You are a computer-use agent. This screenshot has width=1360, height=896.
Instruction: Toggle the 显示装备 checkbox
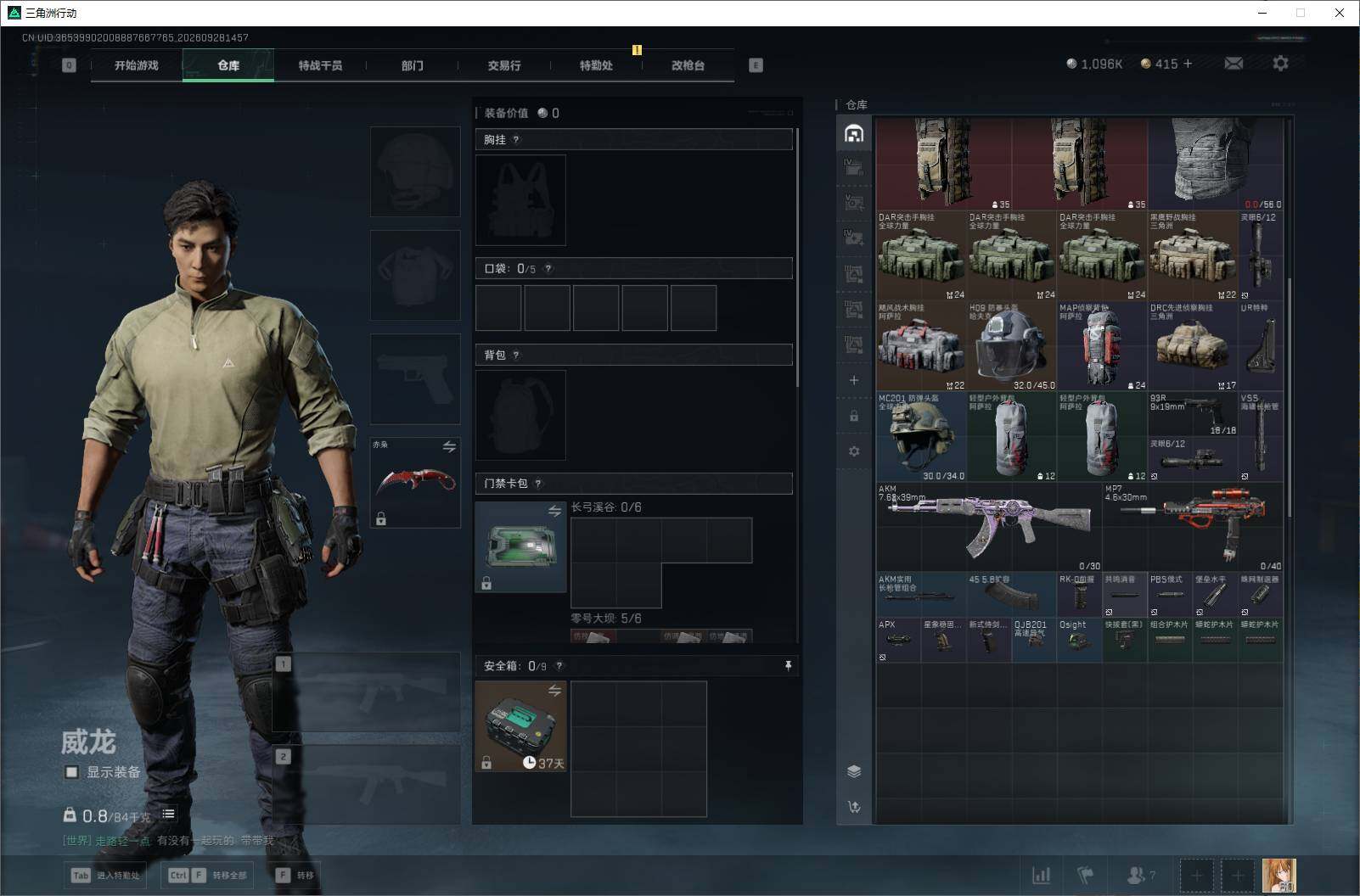pos(72,772)
